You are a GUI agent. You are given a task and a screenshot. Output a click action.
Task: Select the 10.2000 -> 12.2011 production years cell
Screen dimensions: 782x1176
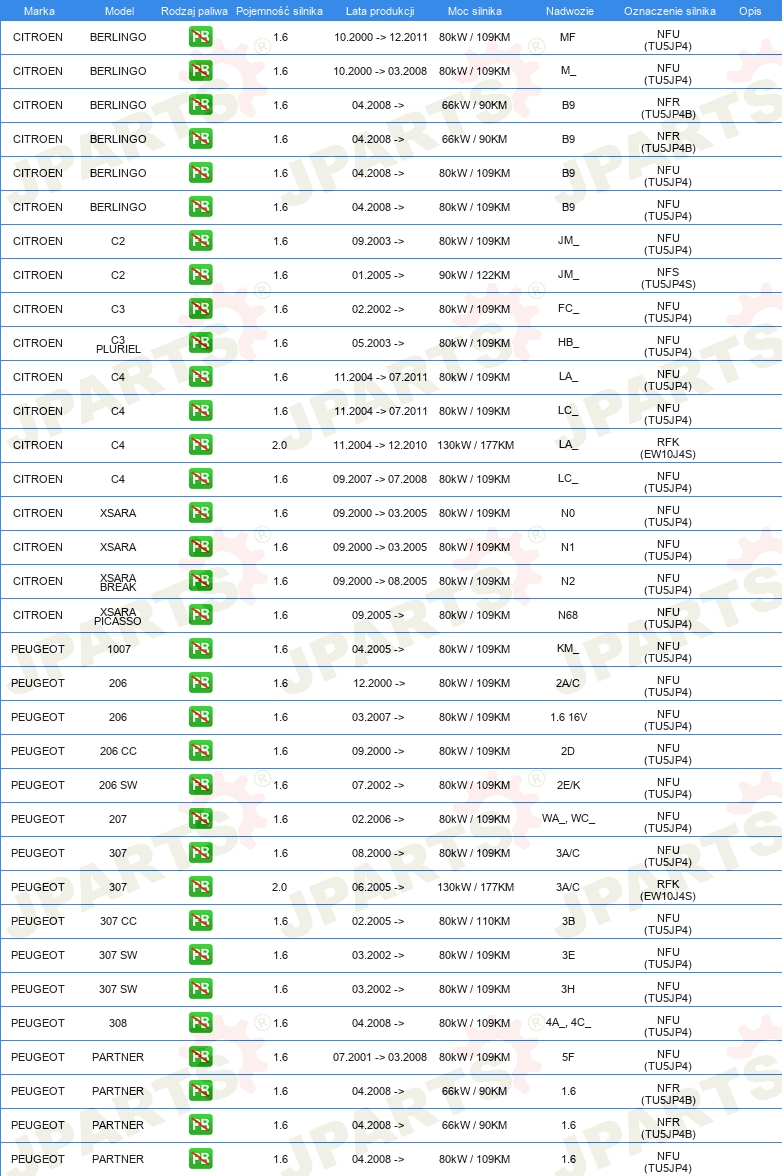tap(381, 37)
